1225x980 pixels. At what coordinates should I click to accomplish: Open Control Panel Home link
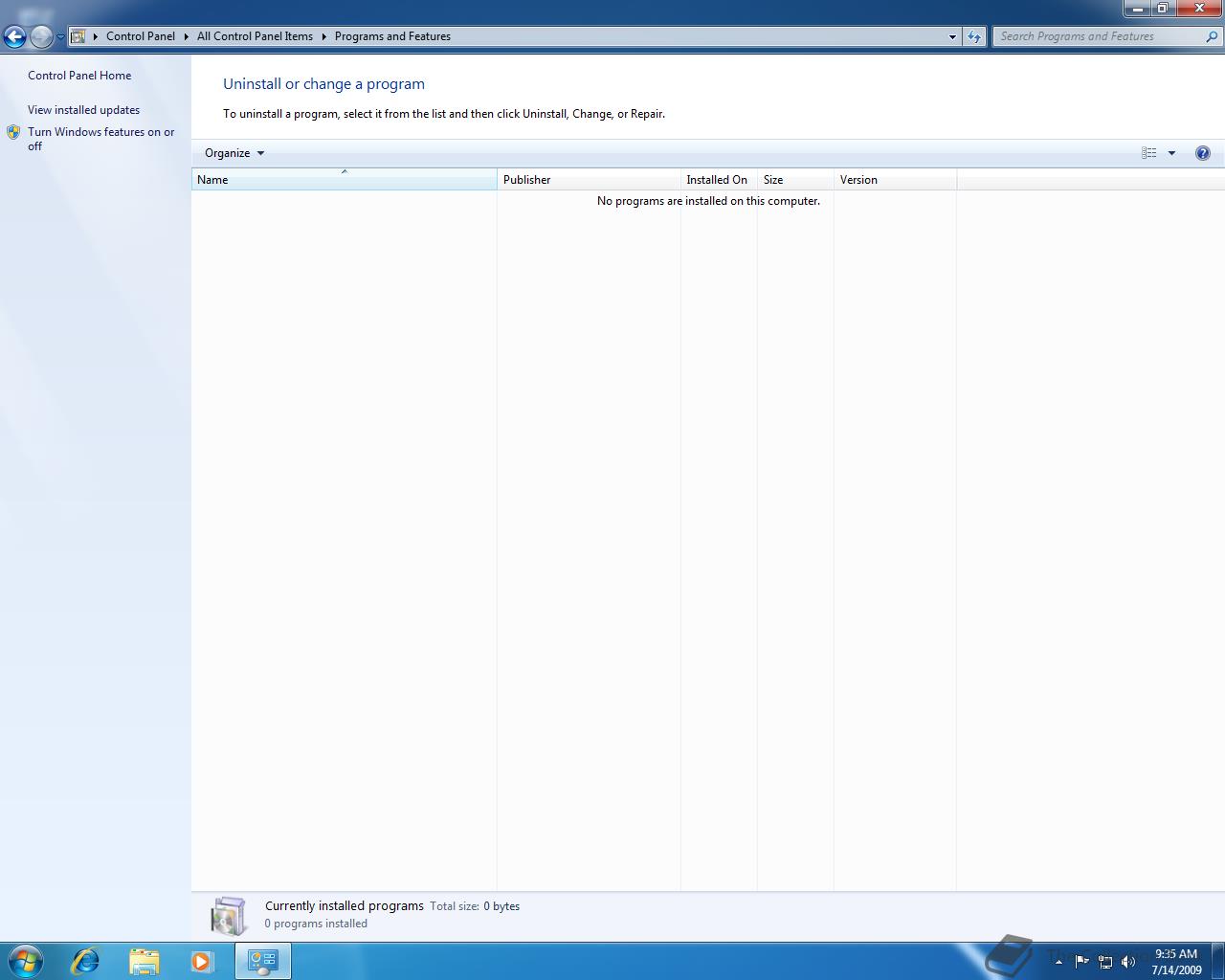click(x=79, y=76)
